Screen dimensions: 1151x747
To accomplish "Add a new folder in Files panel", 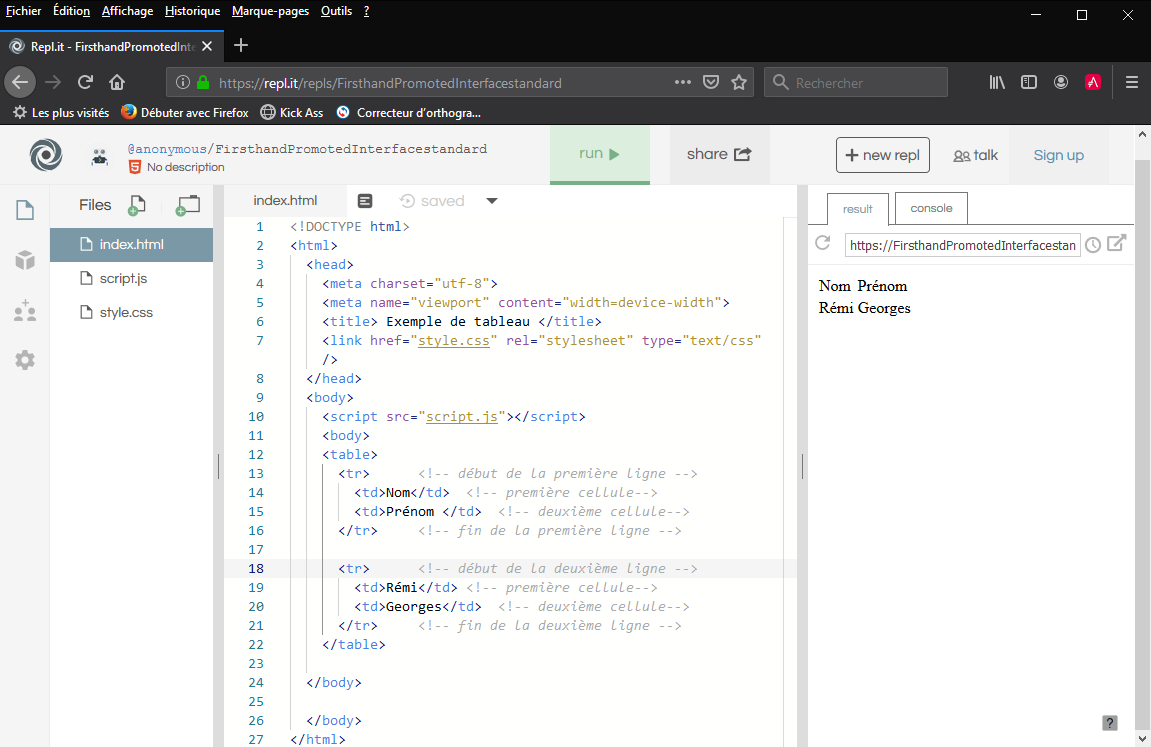I will [x=187, y=205].
